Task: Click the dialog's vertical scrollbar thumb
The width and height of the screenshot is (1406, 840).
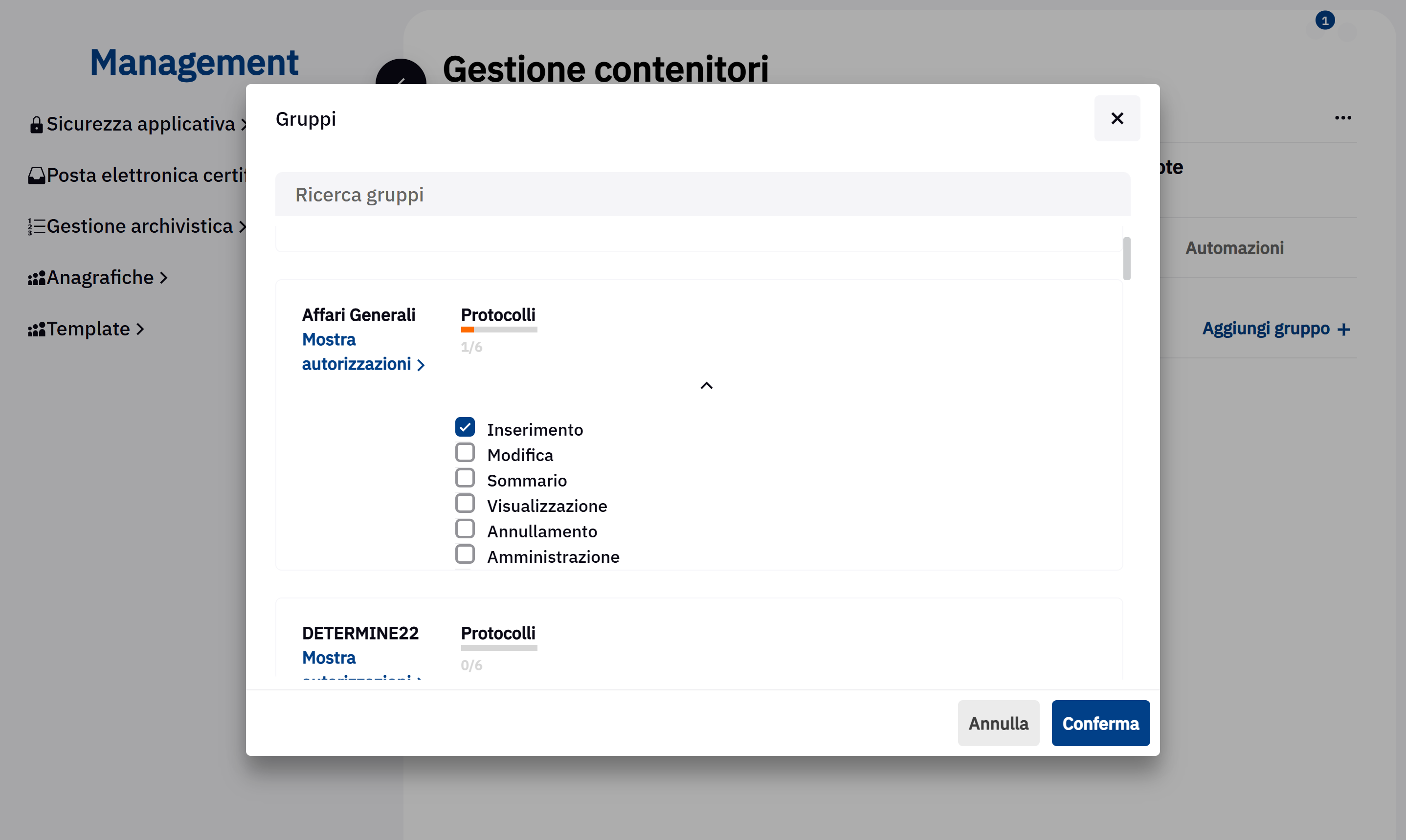Action: (x=1126, y=258)
